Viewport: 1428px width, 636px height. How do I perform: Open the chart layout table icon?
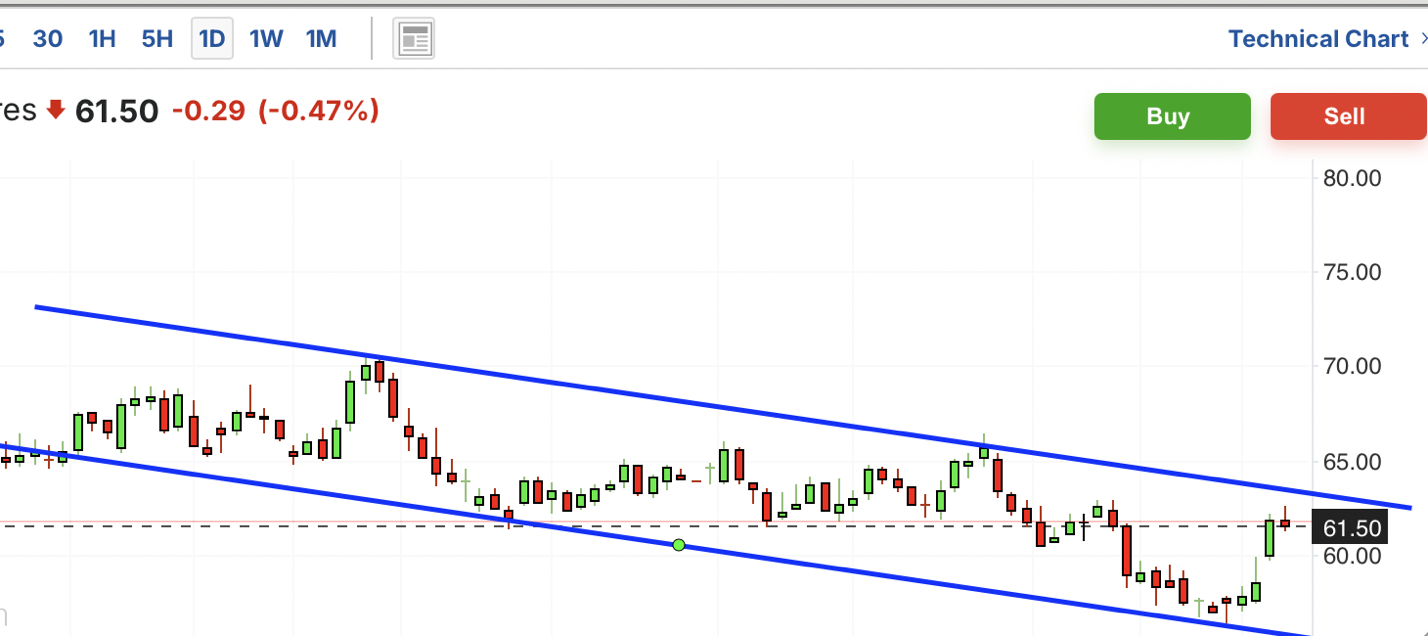click(414, 40)
